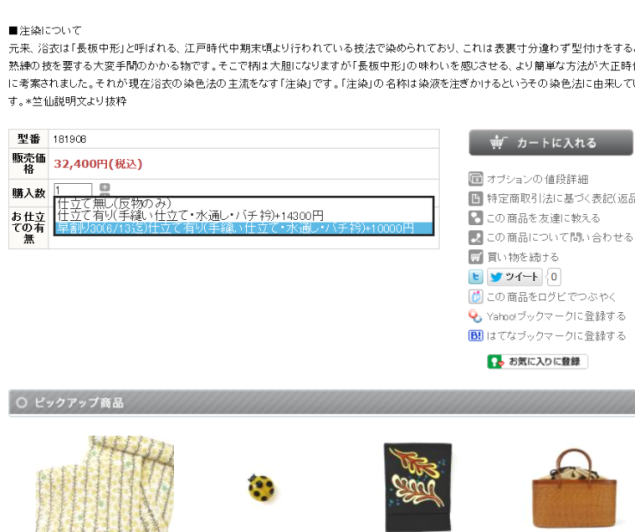Click the option price details icon
635x532 pixels.
[475, 179]
